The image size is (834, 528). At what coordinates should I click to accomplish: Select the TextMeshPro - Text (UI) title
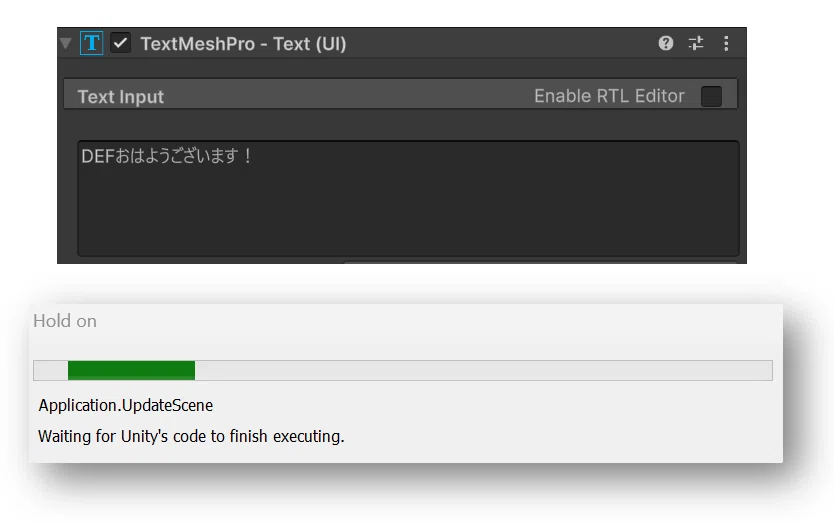(x=243, y=44)
